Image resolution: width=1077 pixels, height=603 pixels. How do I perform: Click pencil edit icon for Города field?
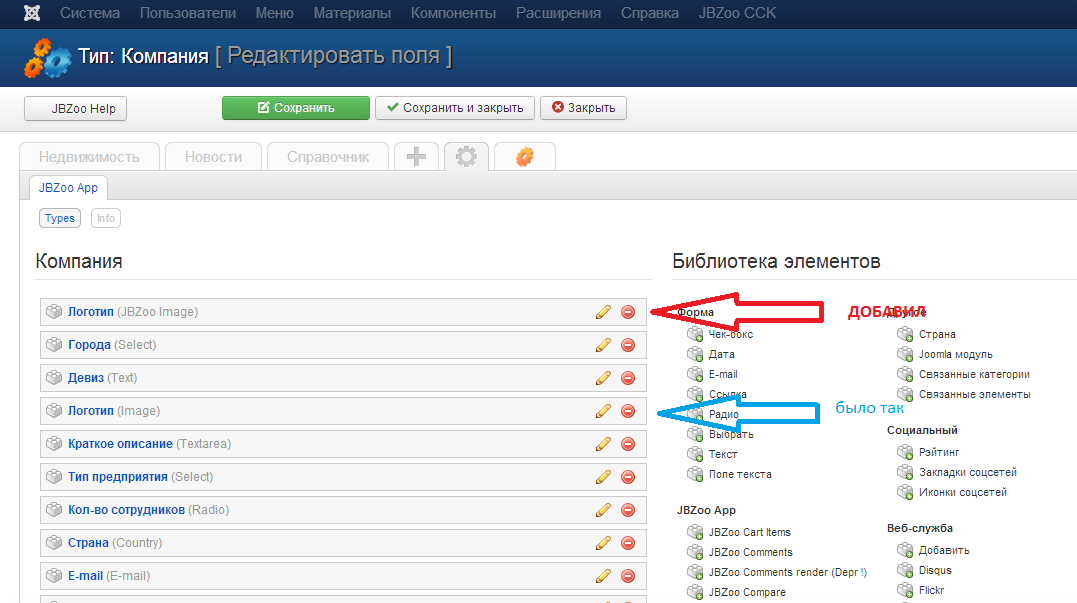[x=603, y=345]
